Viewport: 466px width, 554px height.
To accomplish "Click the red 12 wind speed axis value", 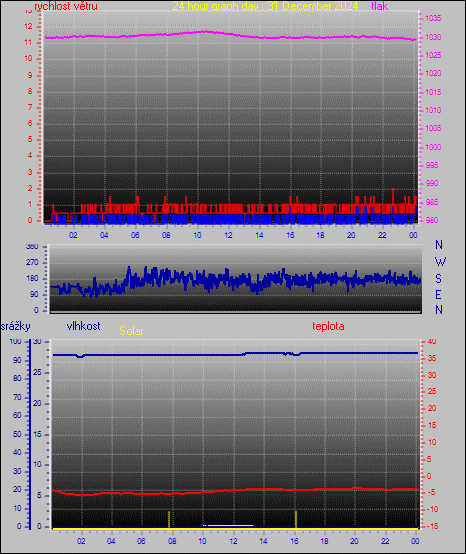I will pyautogui.click(x=28, y=26).
